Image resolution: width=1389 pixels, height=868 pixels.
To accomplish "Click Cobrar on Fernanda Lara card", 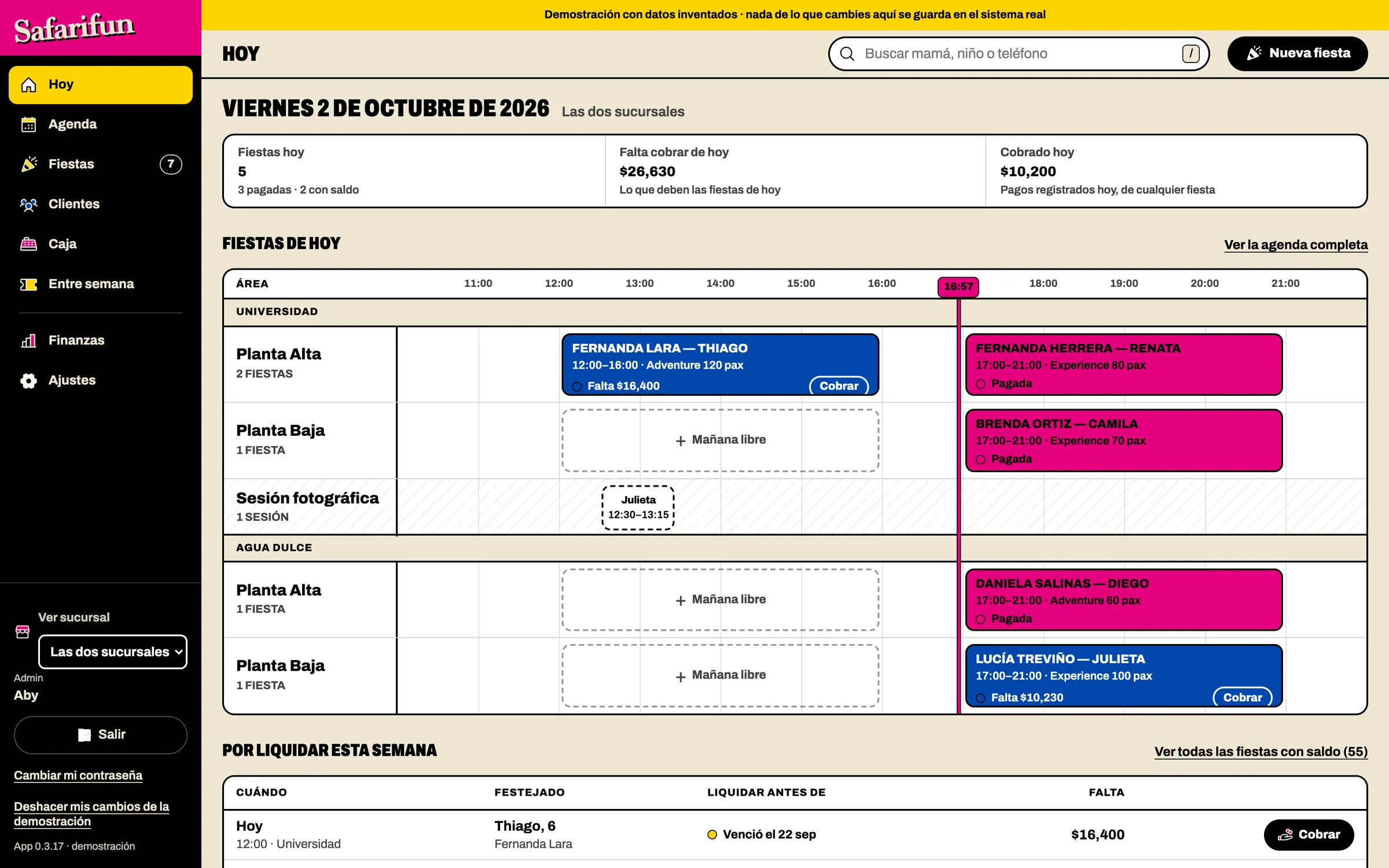I will point(839,386).
